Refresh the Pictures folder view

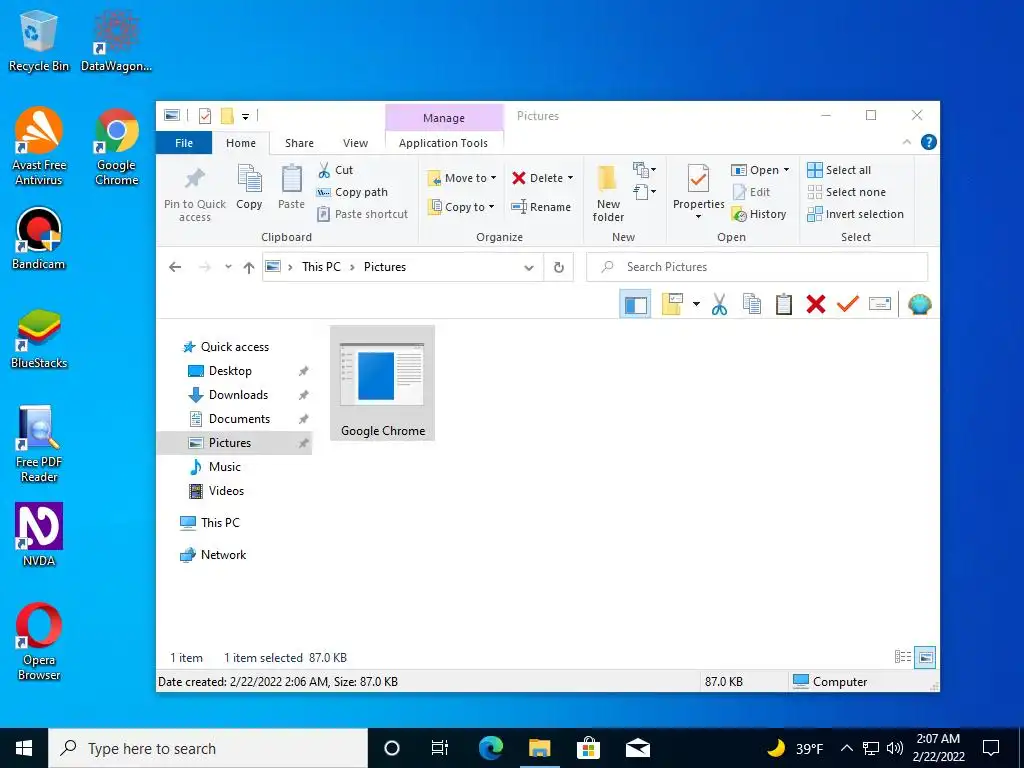(559, 267)
